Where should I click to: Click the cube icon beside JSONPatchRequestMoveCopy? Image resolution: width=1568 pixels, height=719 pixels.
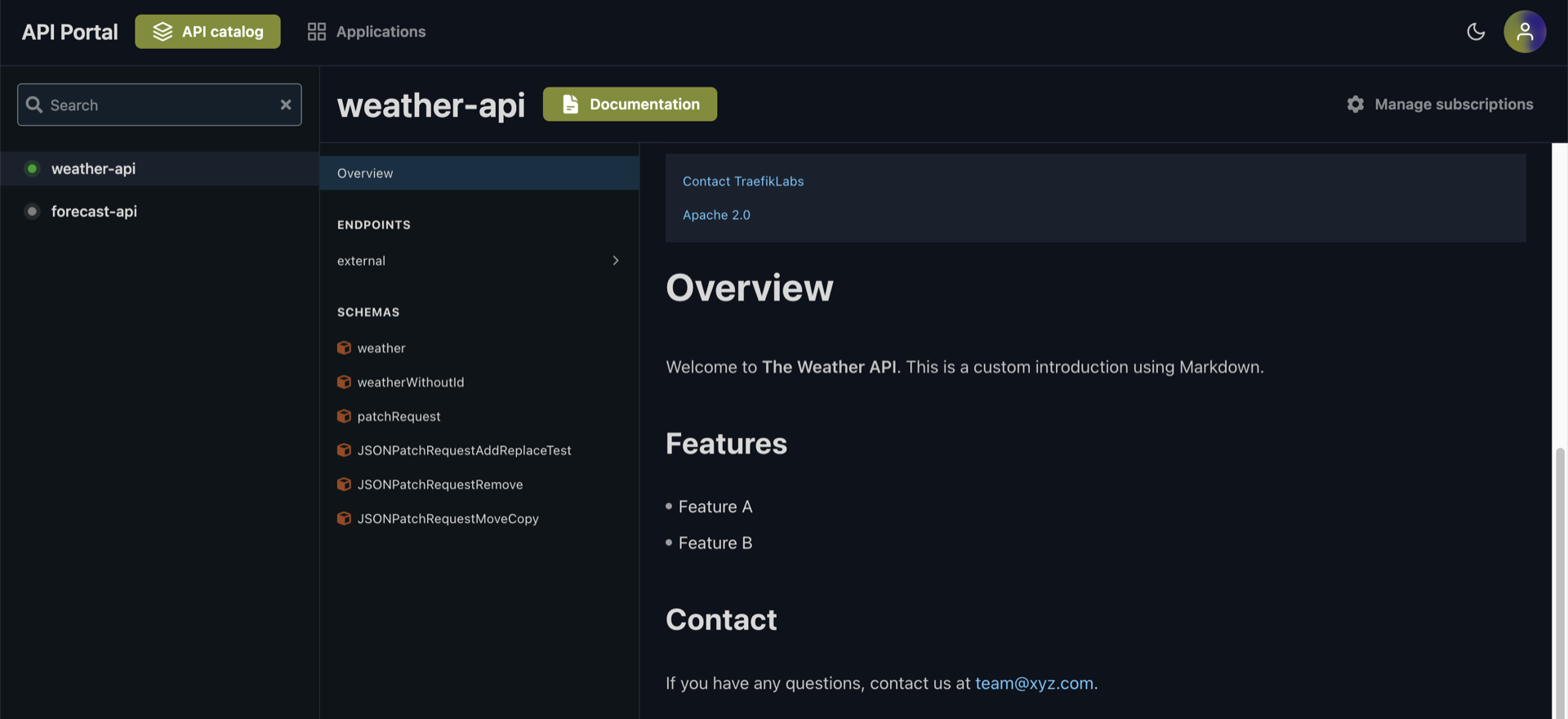[344, 519]
